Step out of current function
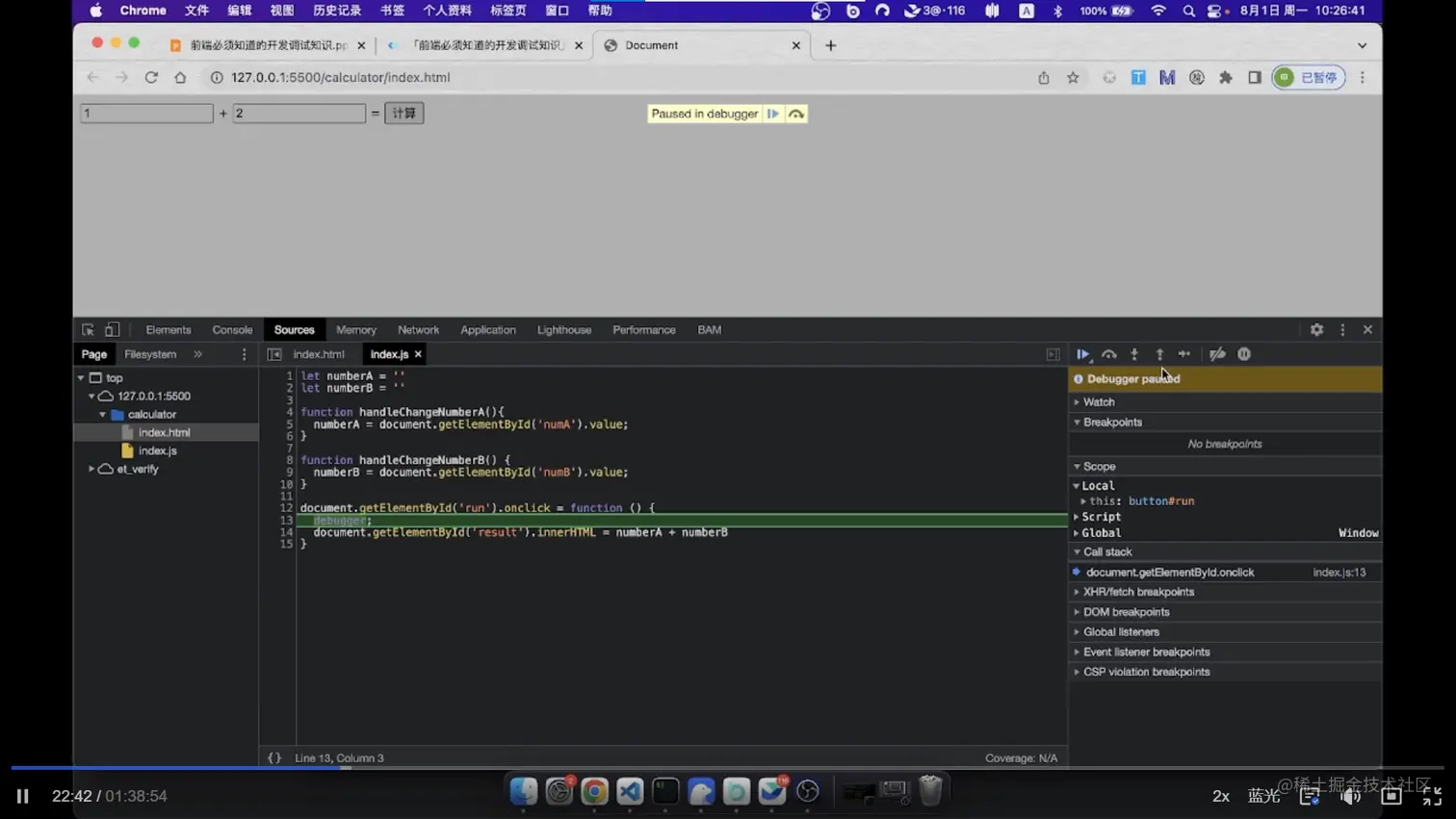Image resolution: width=1456 pixels, height=819 pixels. 1159,354
